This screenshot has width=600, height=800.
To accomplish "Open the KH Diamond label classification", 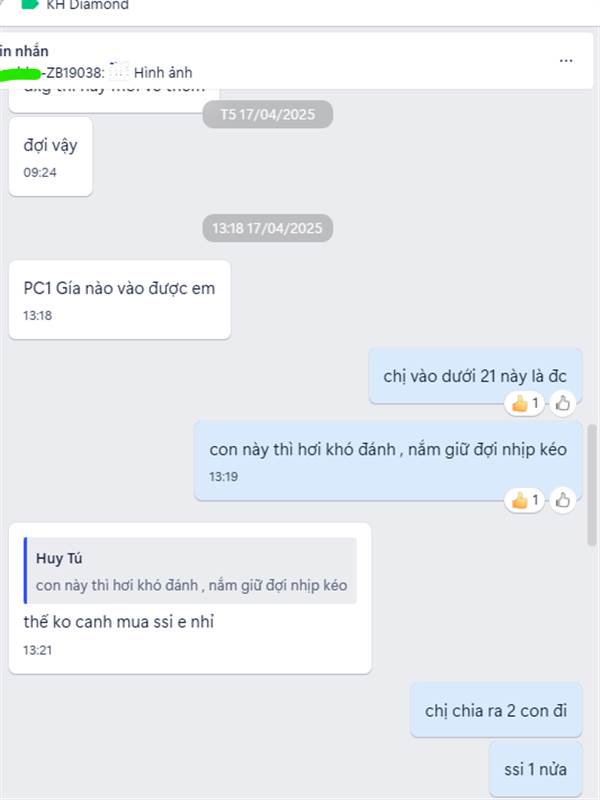I will click(87, 5).
